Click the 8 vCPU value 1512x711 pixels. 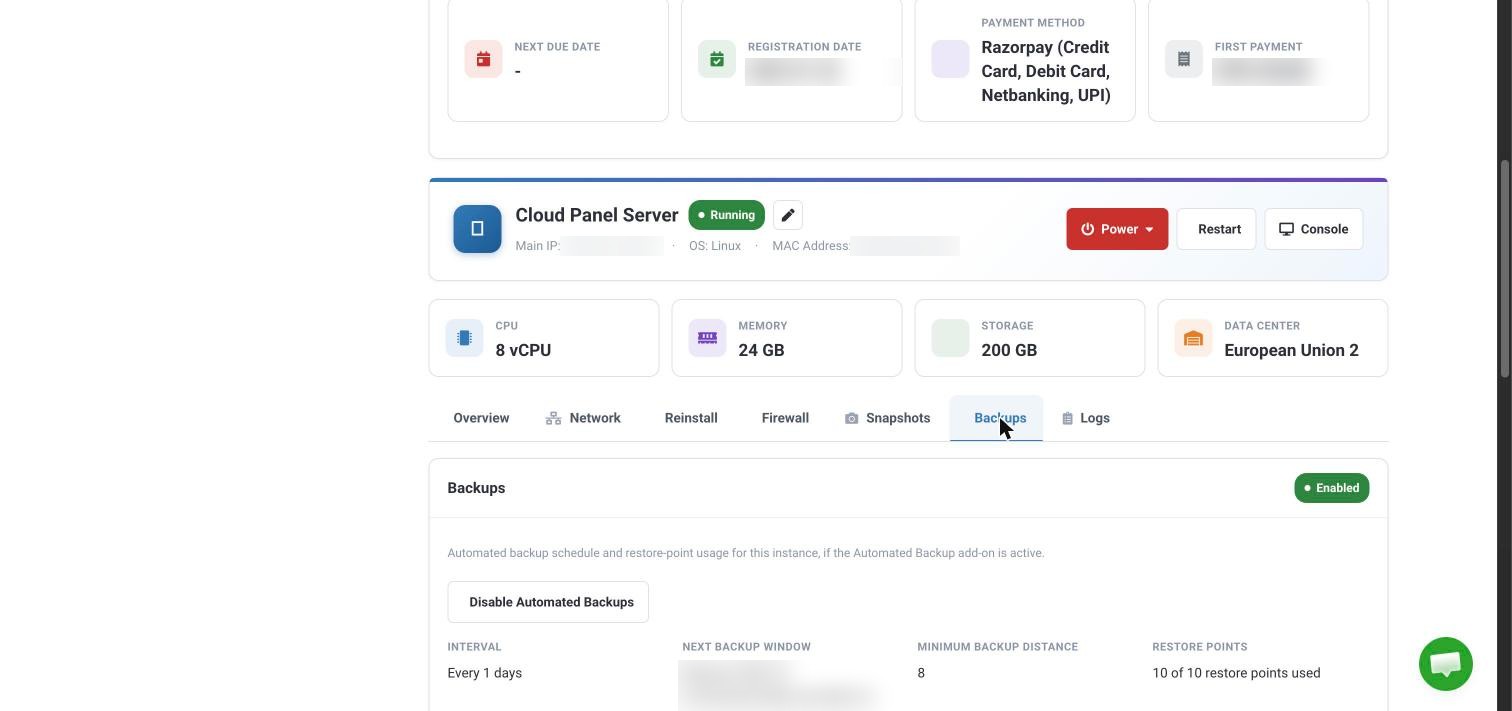523,350
